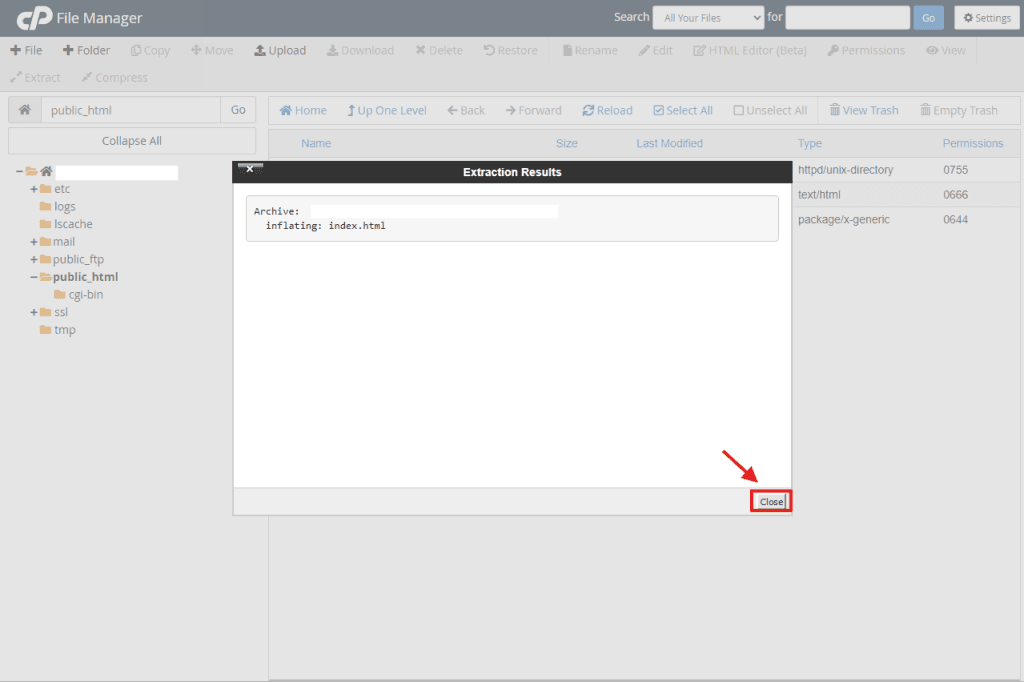Click the + File toolbar button

pyautogui.click(x=27, y=50)
